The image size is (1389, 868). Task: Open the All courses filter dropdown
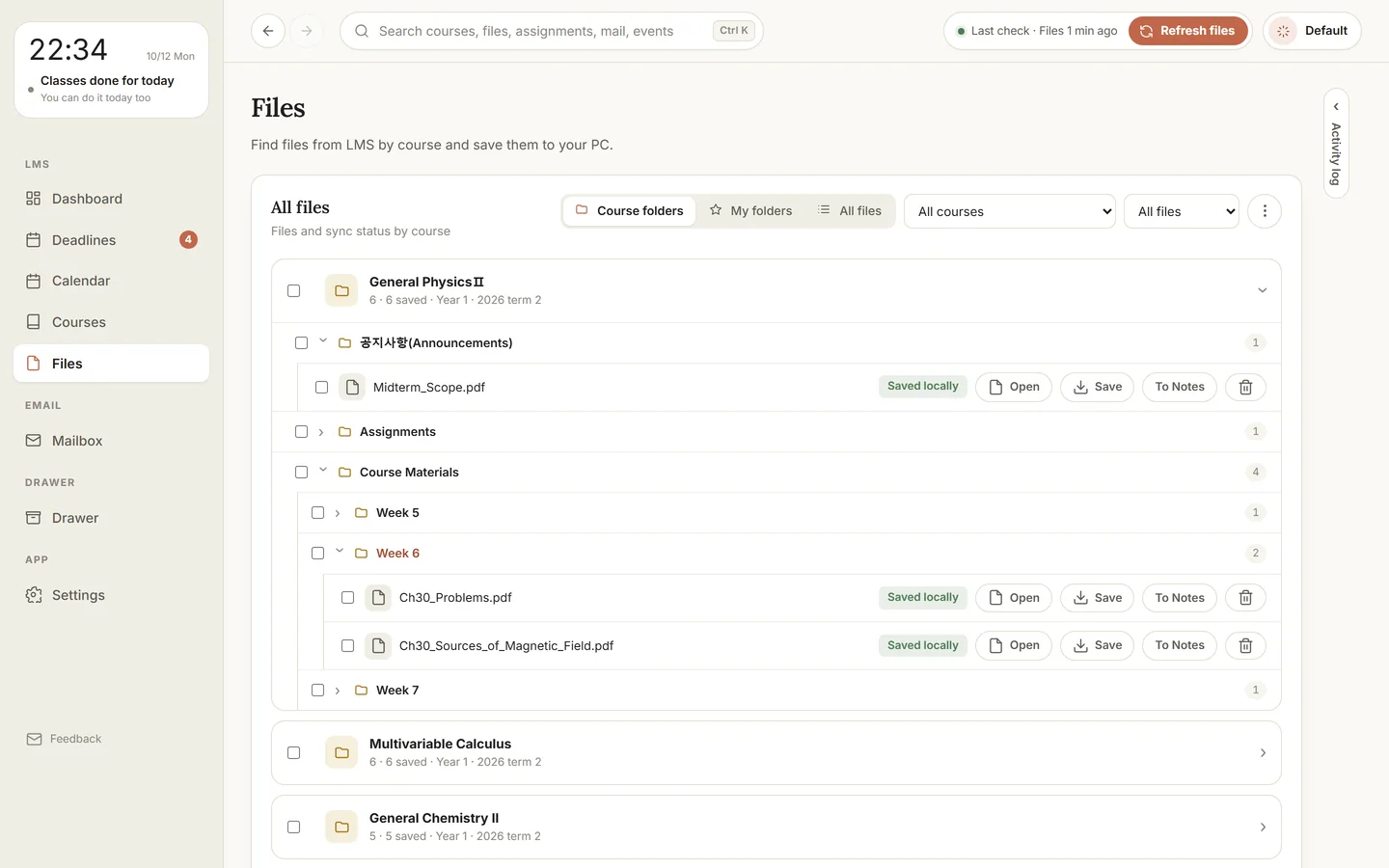1010,211
